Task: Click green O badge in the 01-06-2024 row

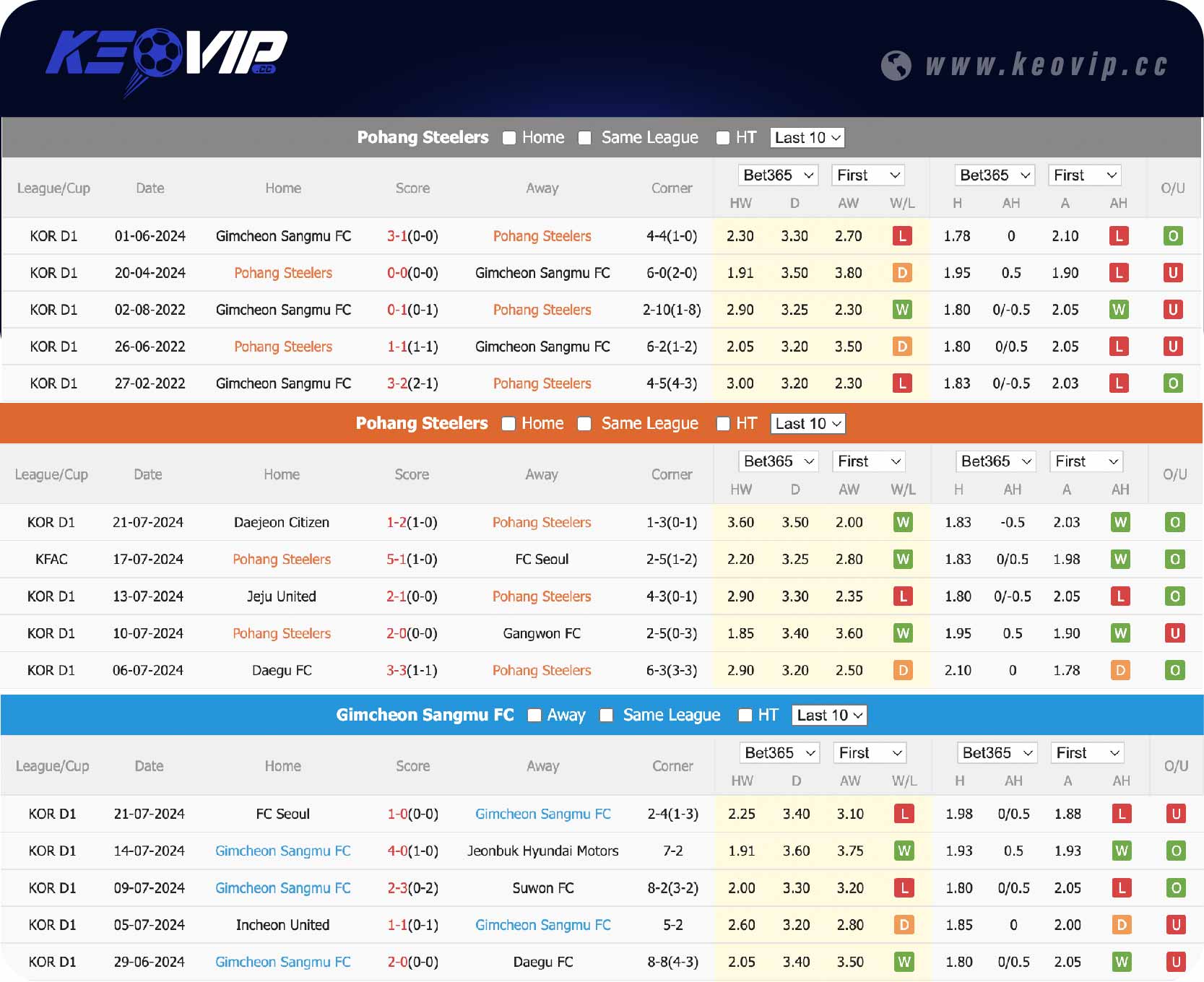Action: click(1172, 236)
